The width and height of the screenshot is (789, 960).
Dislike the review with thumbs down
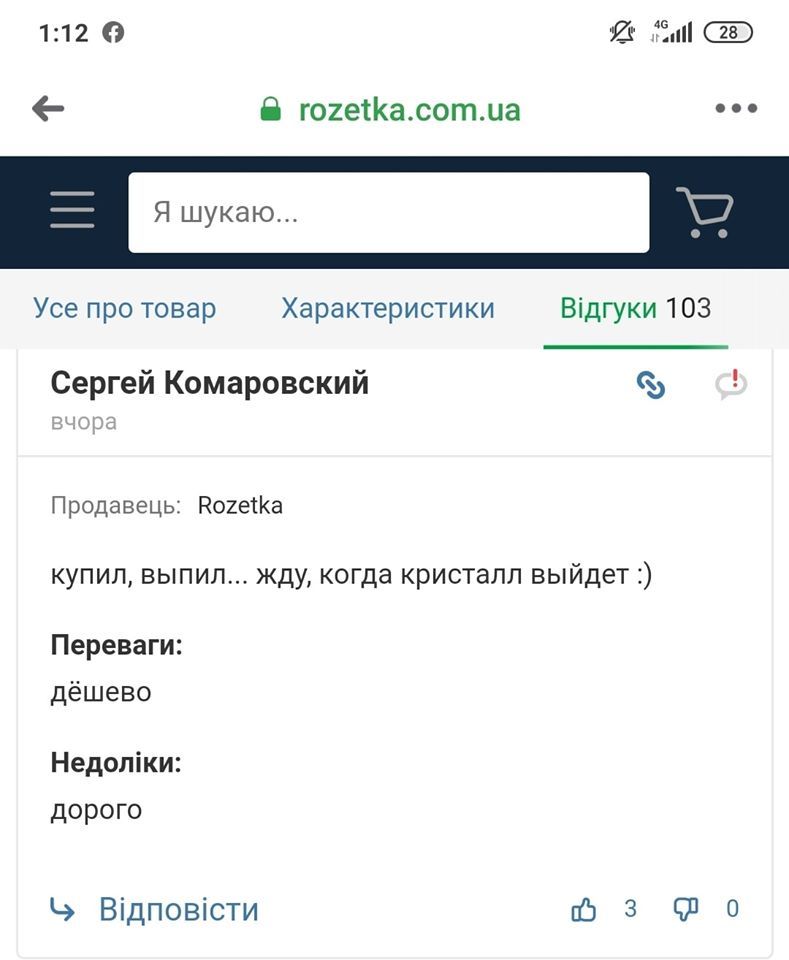(x=686, y=909)
